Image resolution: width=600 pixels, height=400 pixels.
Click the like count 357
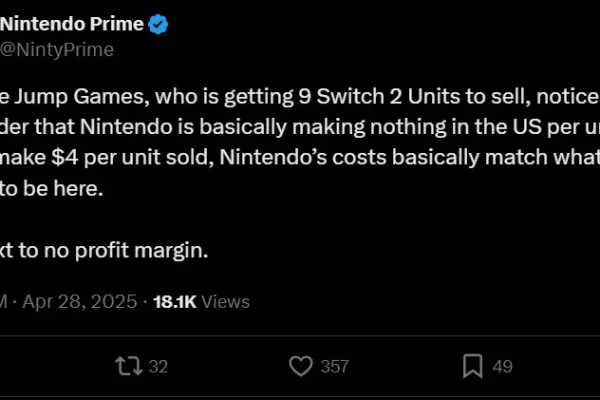click(x=335, y=367)
